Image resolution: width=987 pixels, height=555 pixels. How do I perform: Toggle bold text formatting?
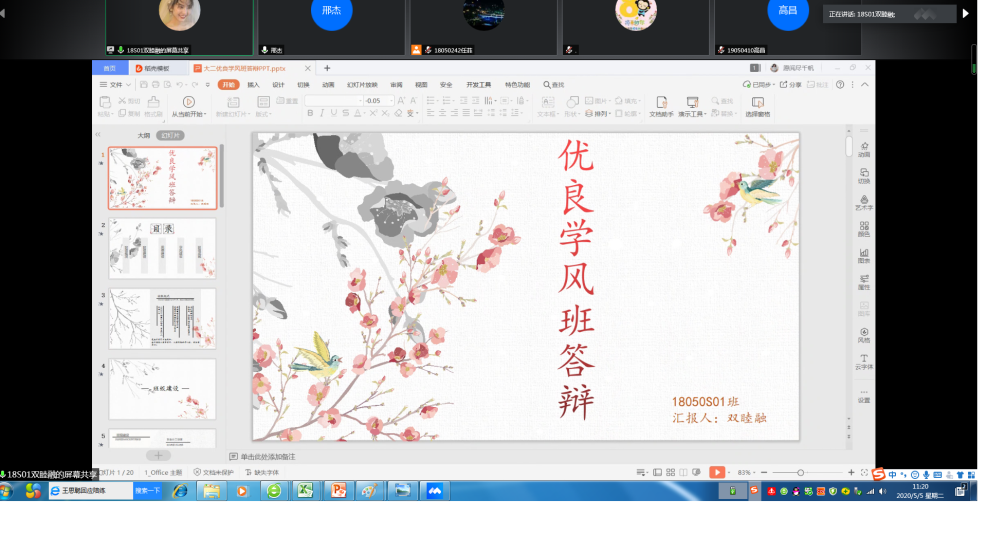click(309, 114)
